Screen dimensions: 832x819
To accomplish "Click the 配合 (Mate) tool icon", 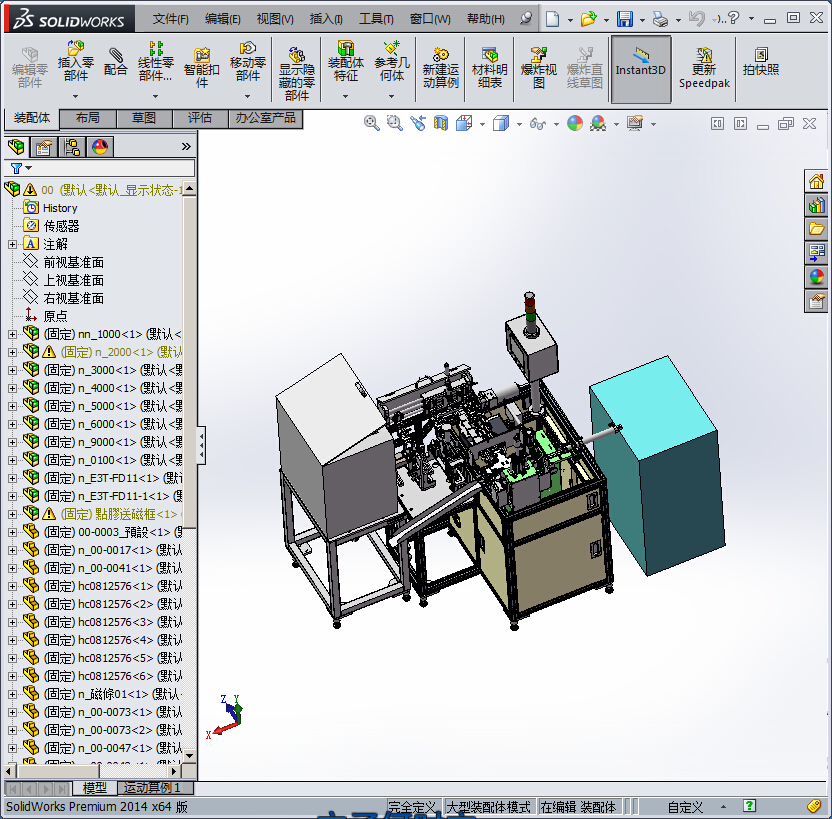I will click(x=116, y=61).
